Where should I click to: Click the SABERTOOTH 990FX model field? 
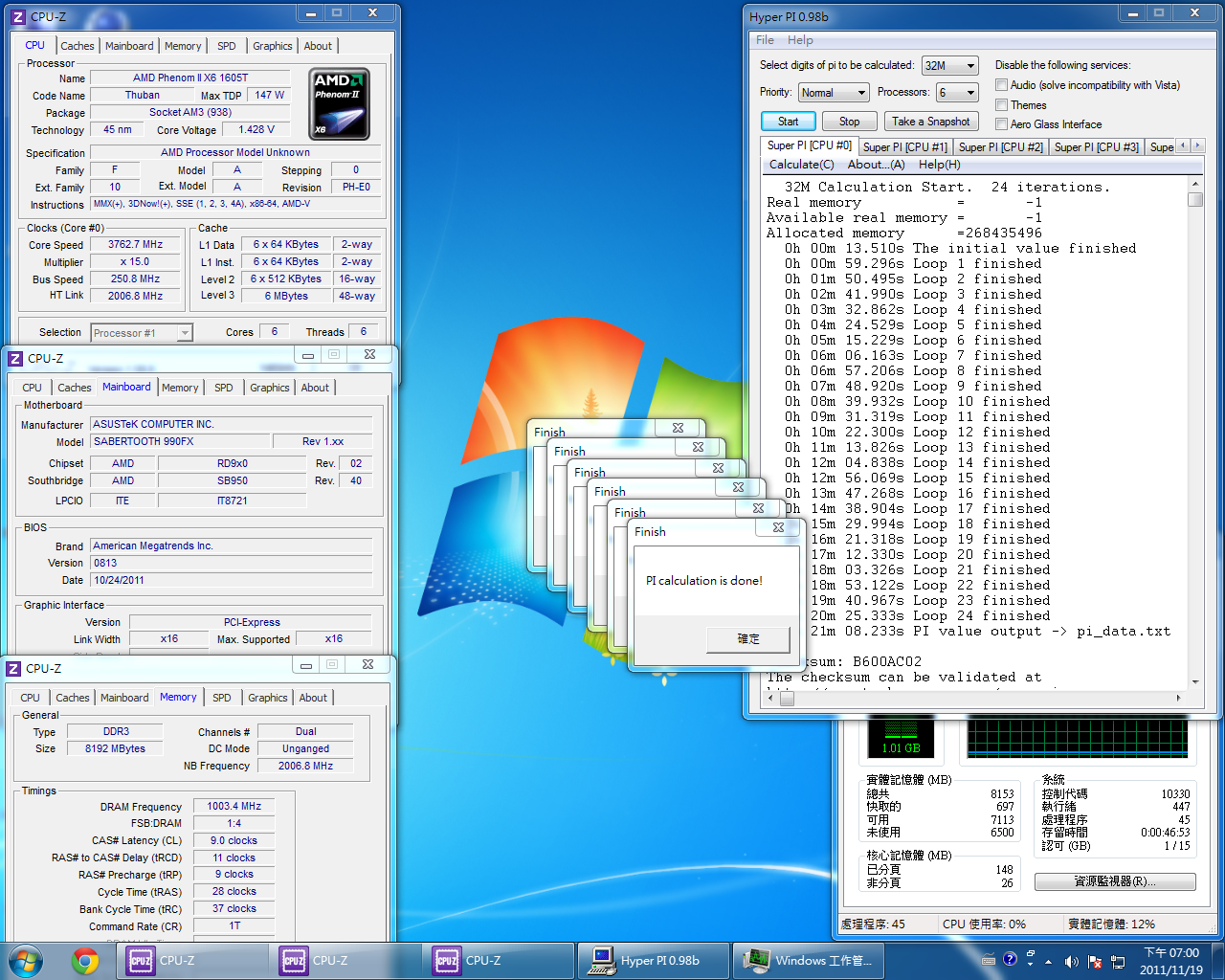pos(181,442)
